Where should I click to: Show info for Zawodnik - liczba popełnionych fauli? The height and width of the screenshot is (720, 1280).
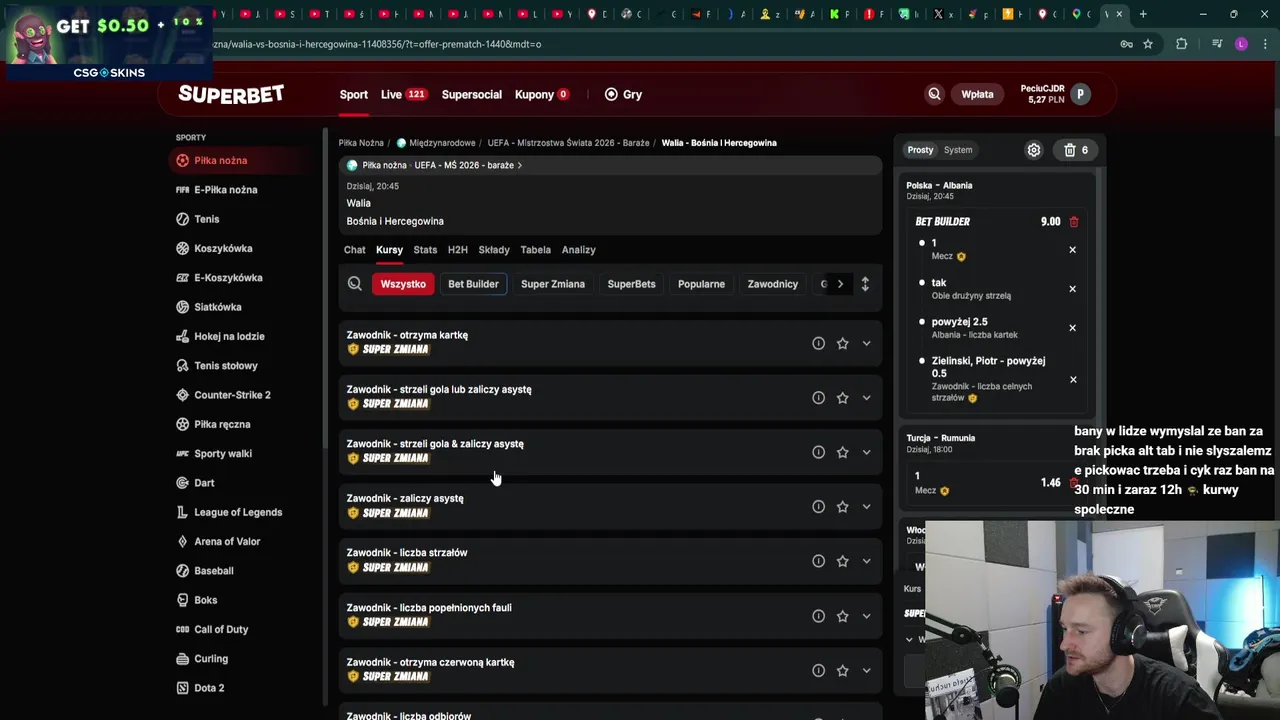coord(818,616)
